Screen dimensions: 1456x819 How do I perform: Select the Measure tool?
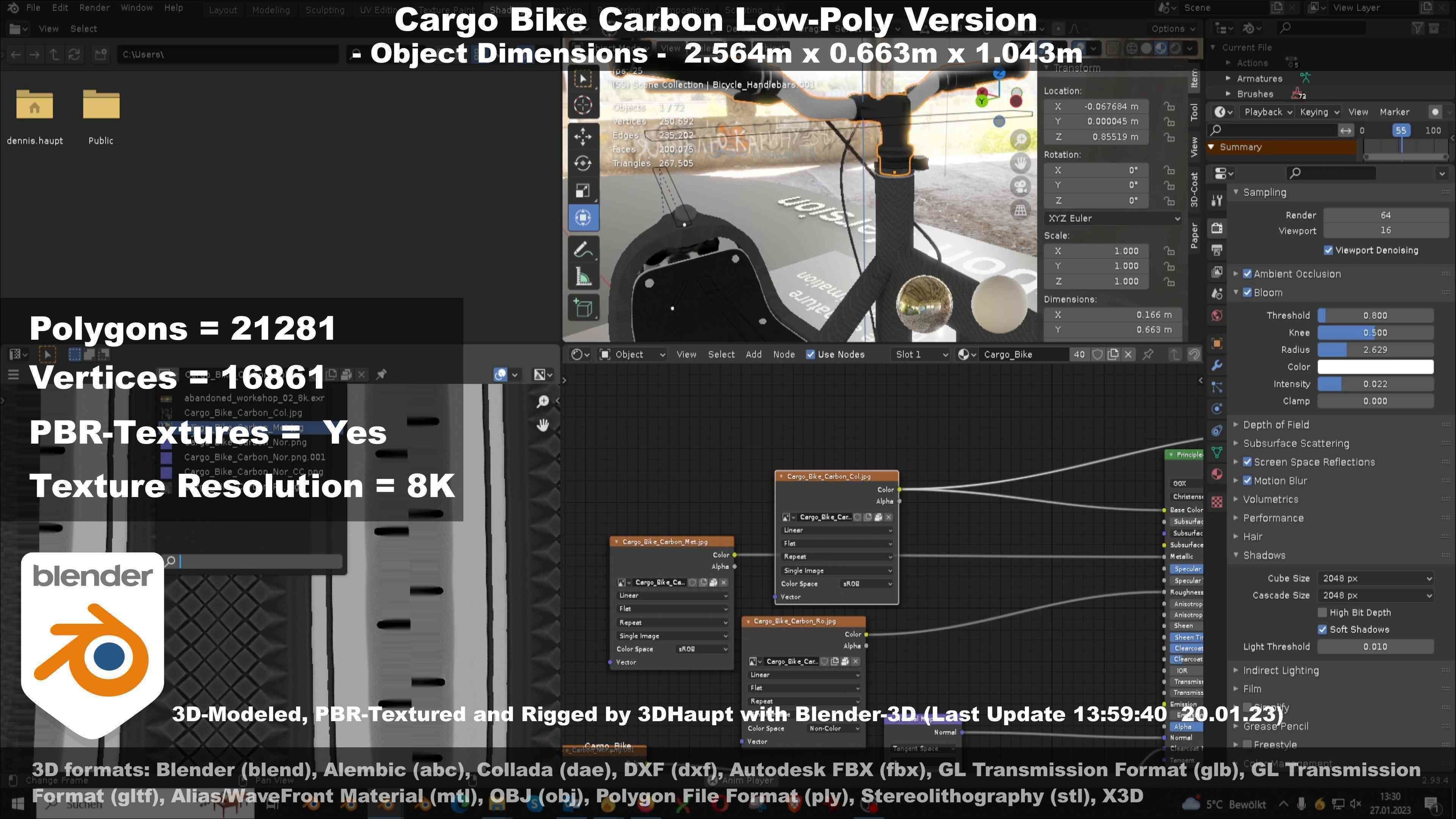[583, 277]
